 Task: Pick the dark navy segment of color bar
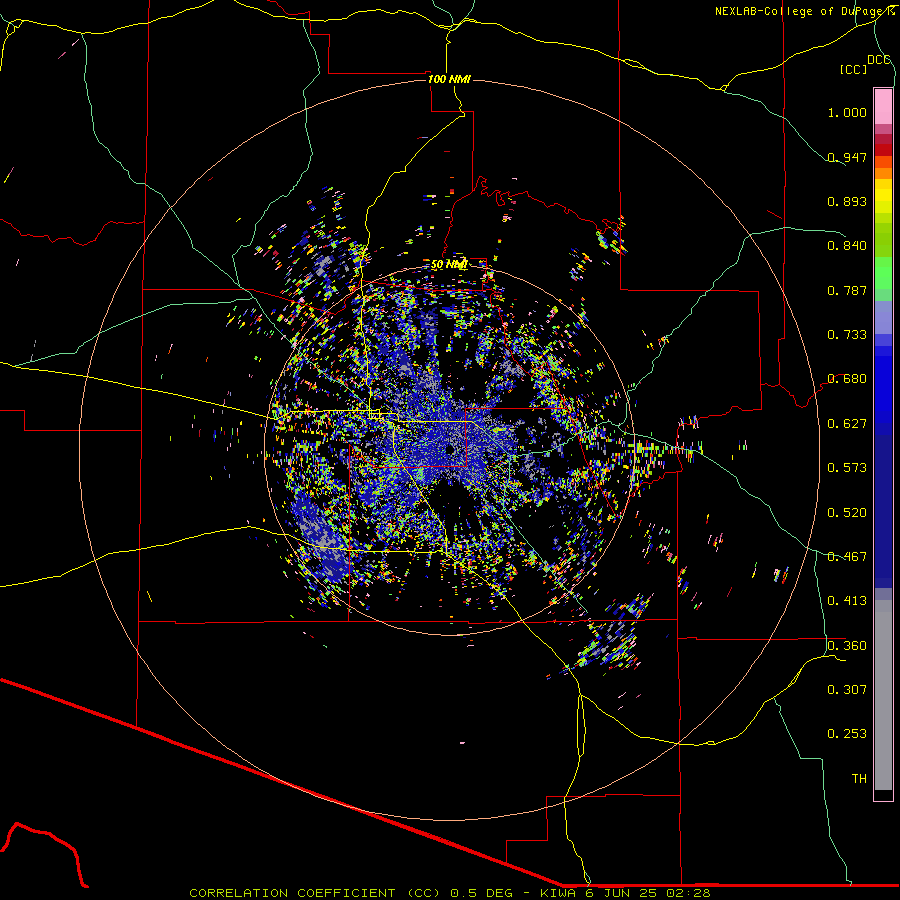(883, 506)
